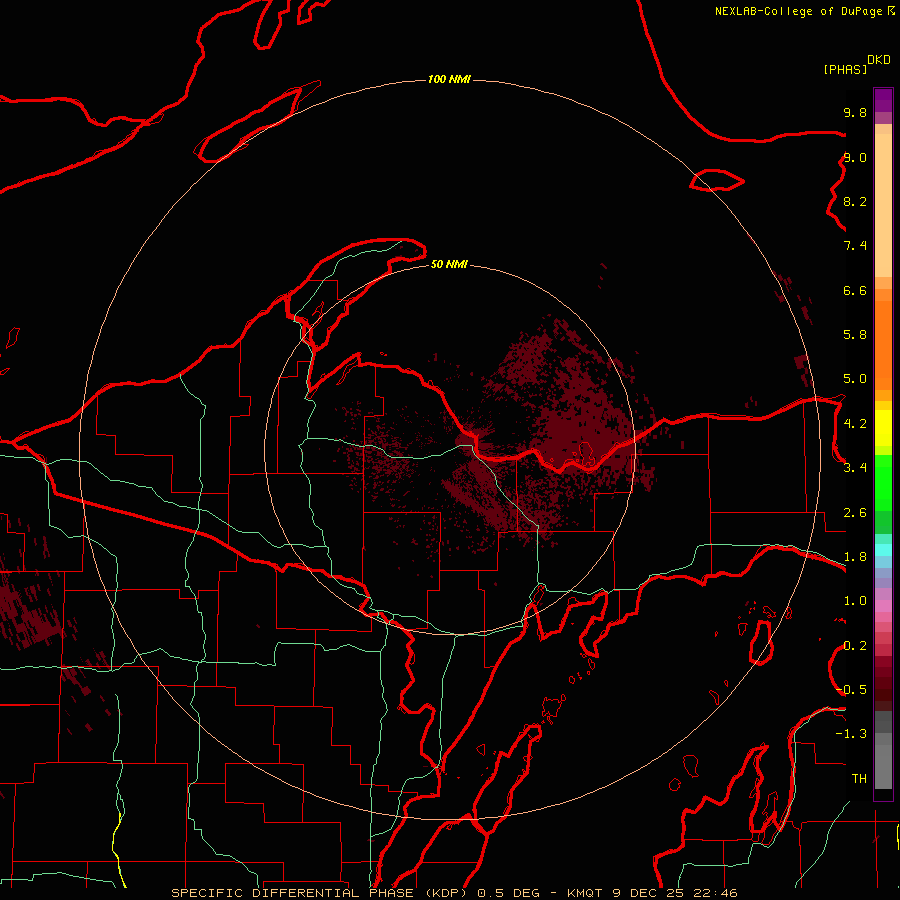
Task: Click the DKD legend header label
Action: tap(879, 60)
